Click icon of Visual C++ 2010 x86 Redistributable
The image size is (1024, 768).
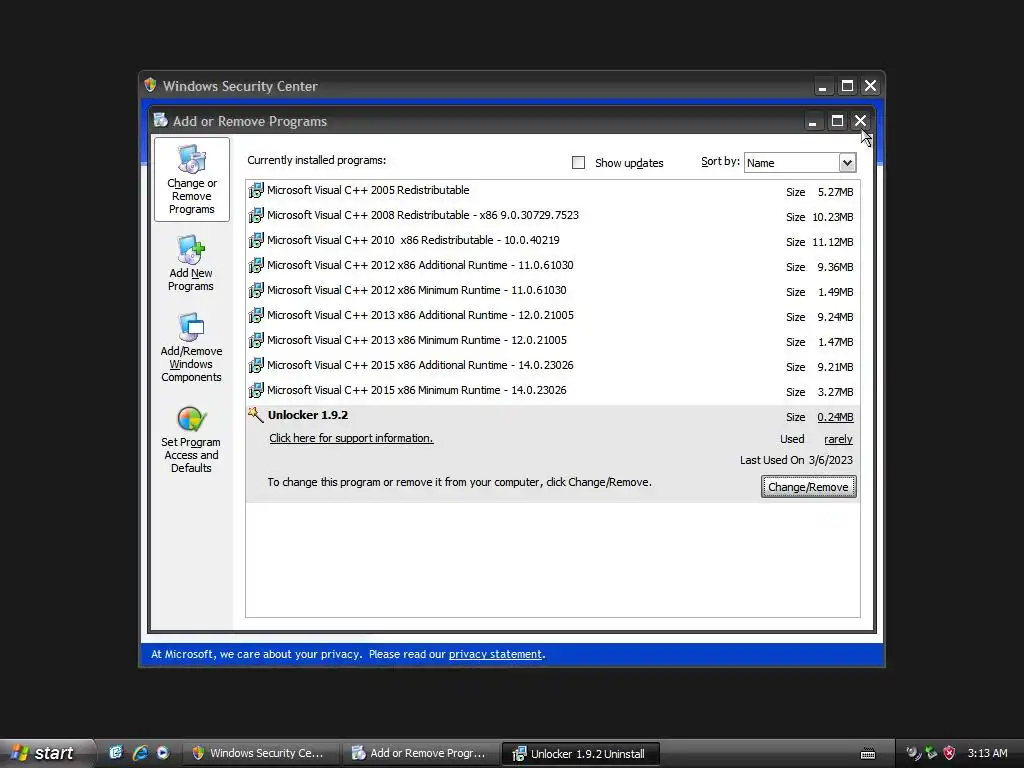pos(256,240)
